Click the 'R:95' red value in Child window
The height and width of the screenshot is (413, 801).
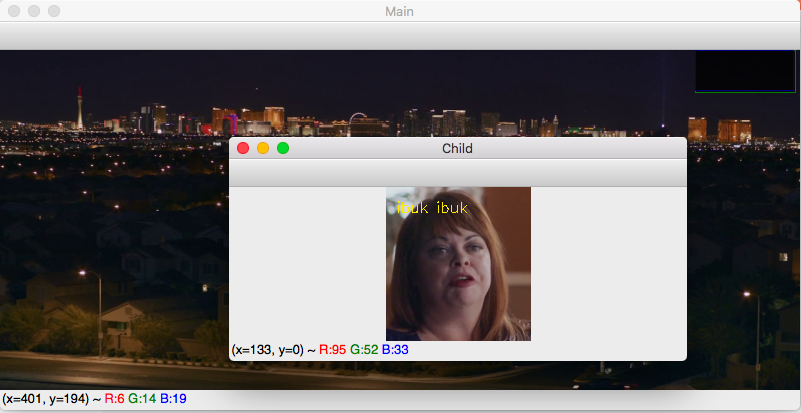click(x=333, y=350)
